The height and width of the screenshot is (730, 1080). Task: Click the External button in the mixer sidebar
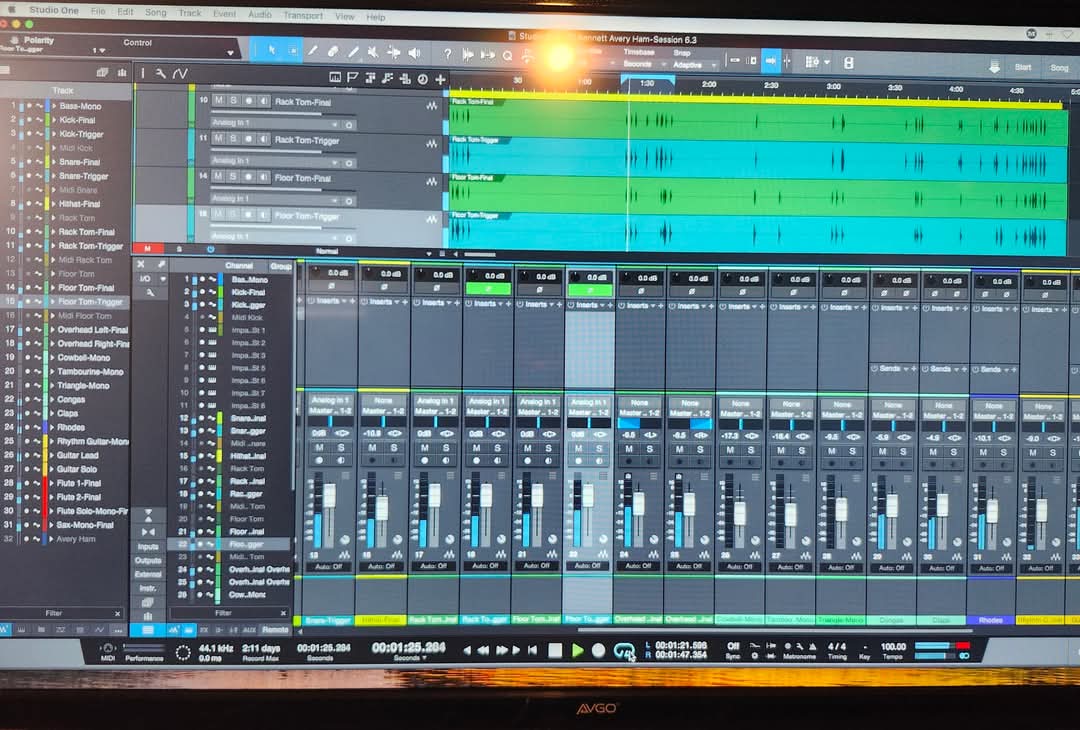tap(148, 574)
